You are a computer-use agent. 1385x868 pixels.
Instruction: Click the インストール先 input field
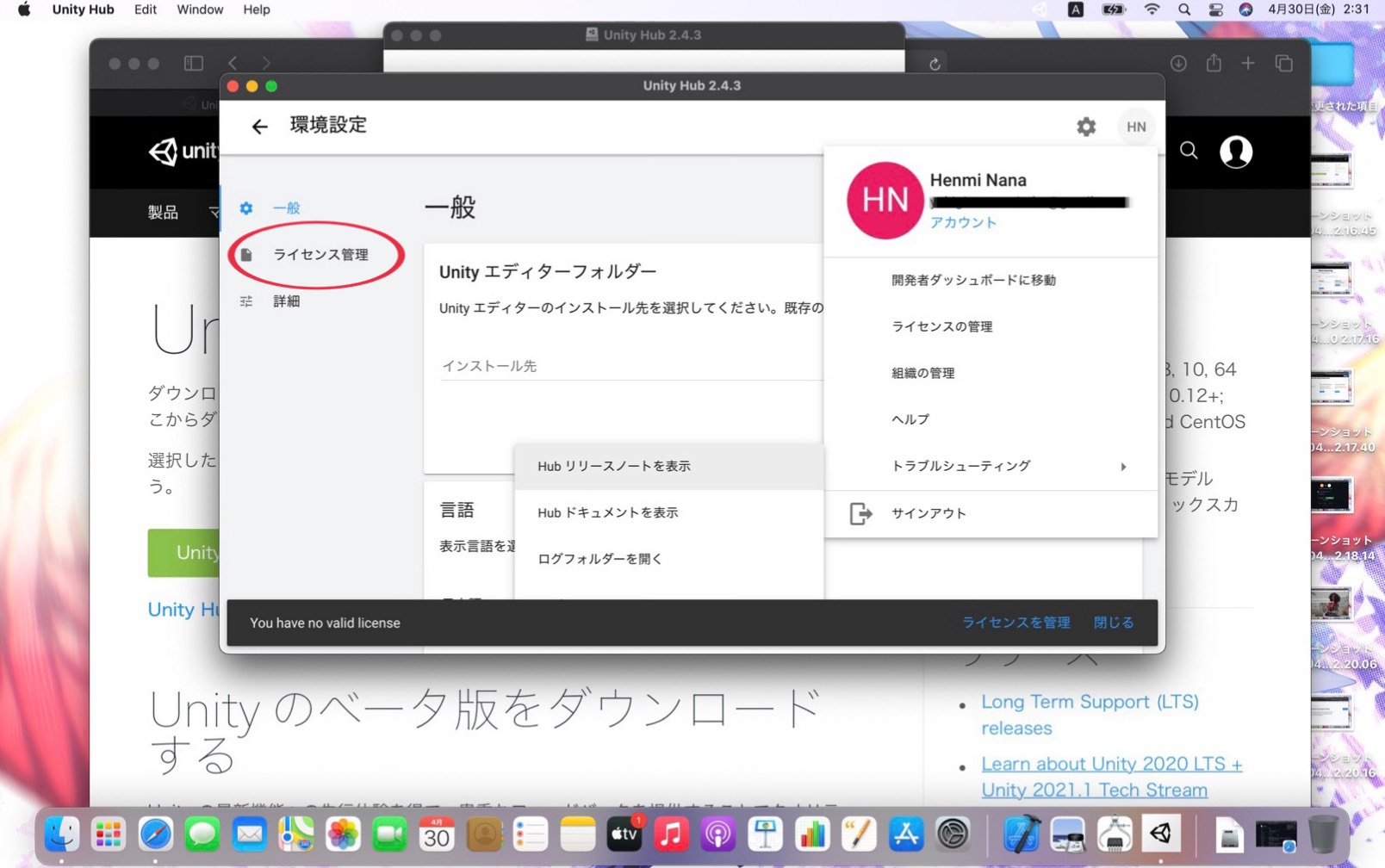[x=630, y=367]
